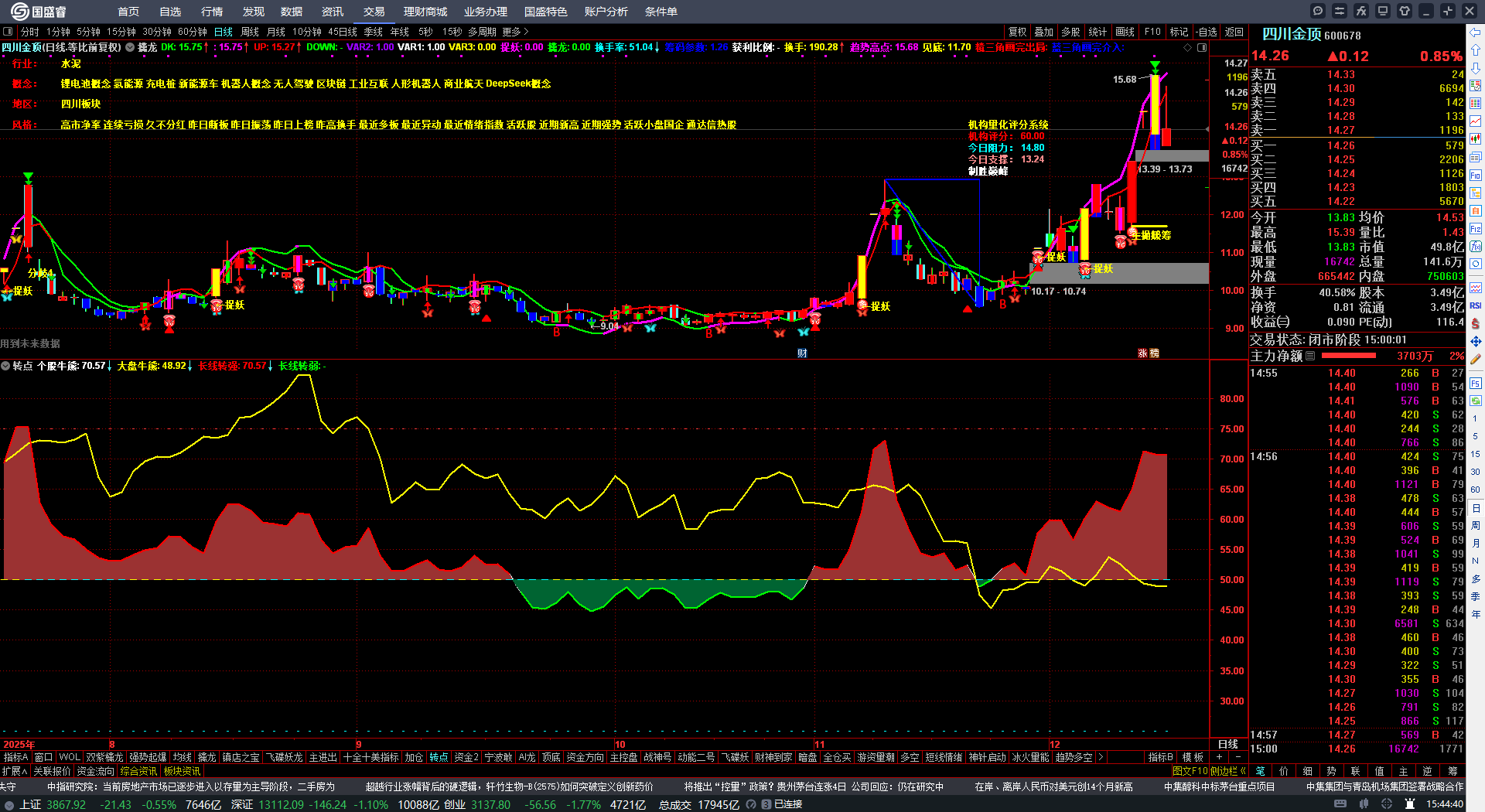The width and height of the screenshot is (1485, 812).
Task: Switch chart period to 分时
Action: tap(30, 32)
